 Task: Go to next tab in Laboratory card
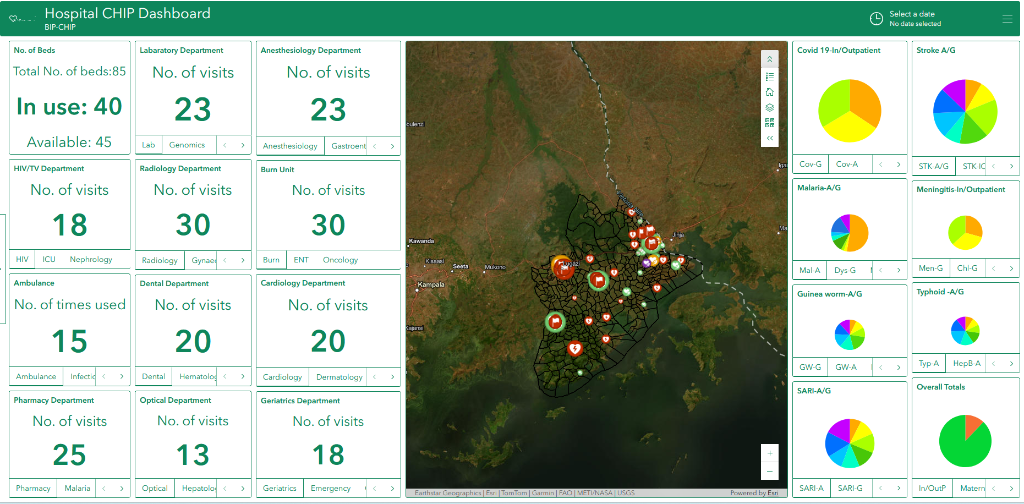coord(242,146)
